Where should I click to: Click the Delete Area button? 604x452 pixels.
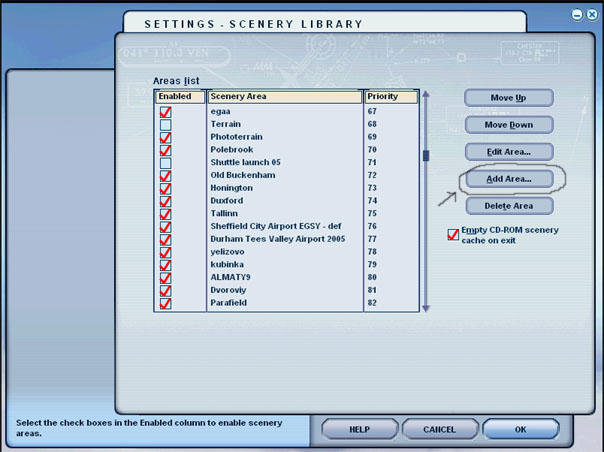point(509,206)
